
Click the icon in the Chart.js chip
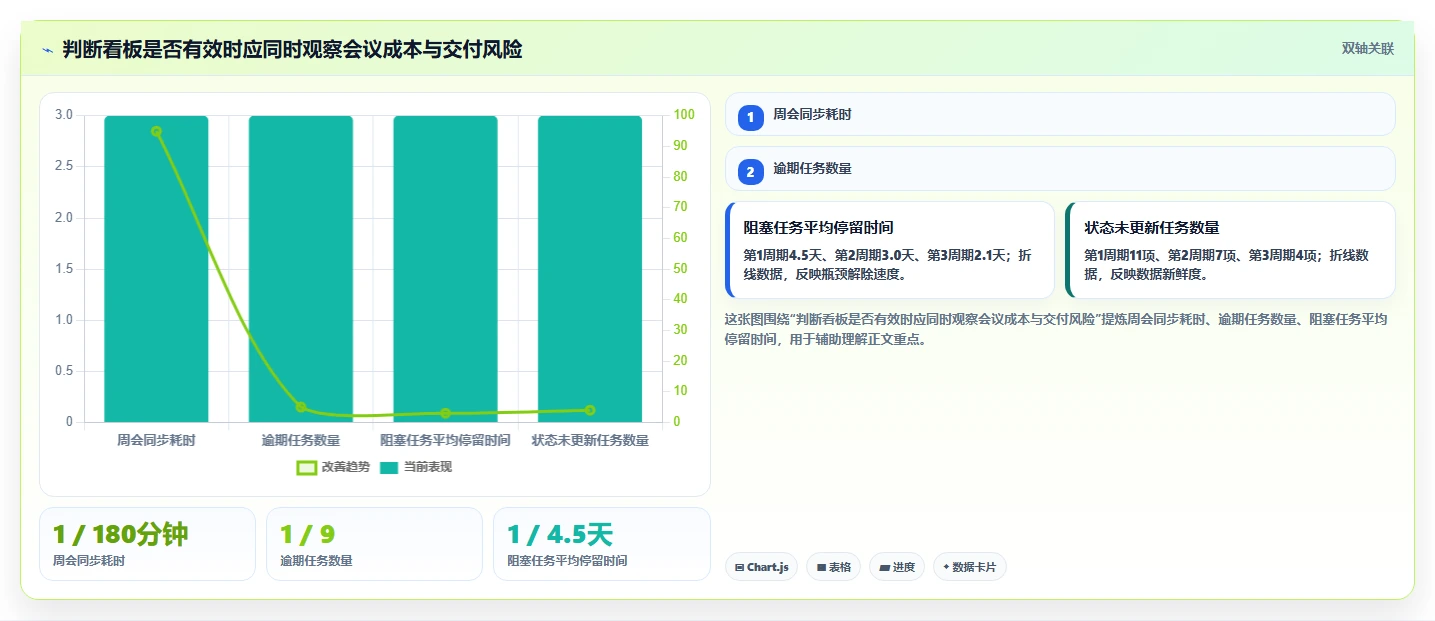click(739, 567)
